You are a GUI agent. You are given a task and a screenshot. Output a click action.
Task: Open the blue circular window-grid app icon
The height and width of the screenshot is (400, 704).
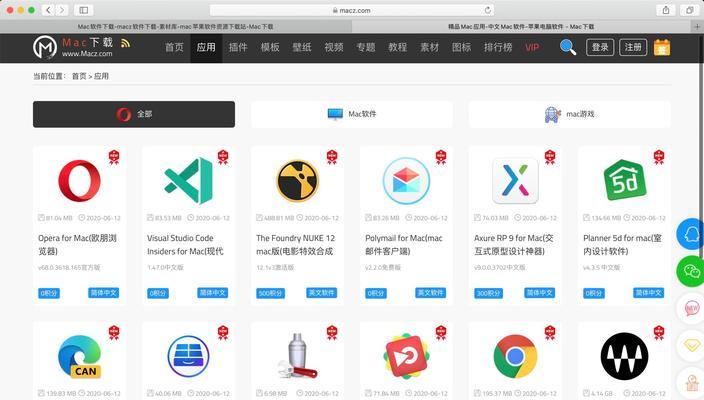189,356
